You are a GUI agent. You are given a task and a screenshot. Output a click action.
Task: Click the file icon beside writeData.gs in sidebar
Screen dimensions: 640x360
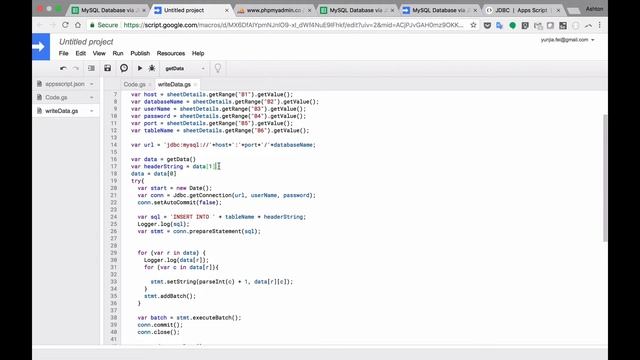[39, 111]
